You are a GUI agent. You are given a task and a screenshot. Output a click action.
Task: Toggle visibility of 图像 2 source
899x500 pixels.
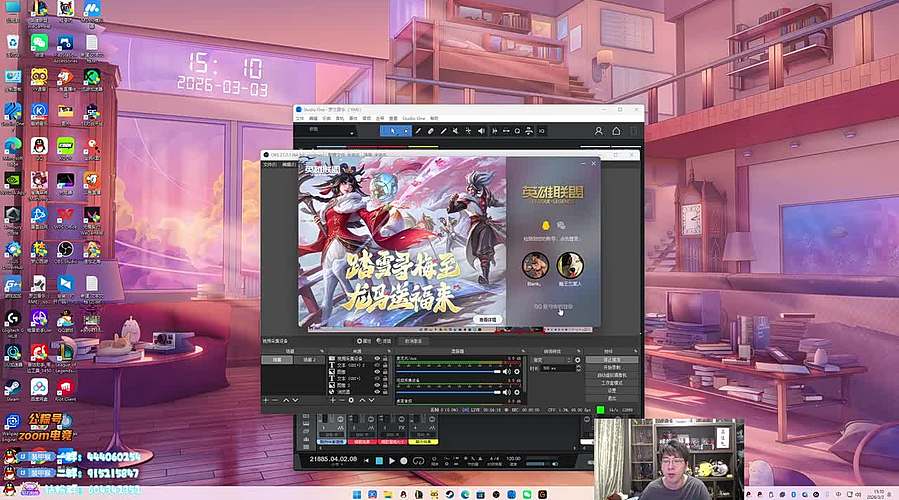click(377, 385)
